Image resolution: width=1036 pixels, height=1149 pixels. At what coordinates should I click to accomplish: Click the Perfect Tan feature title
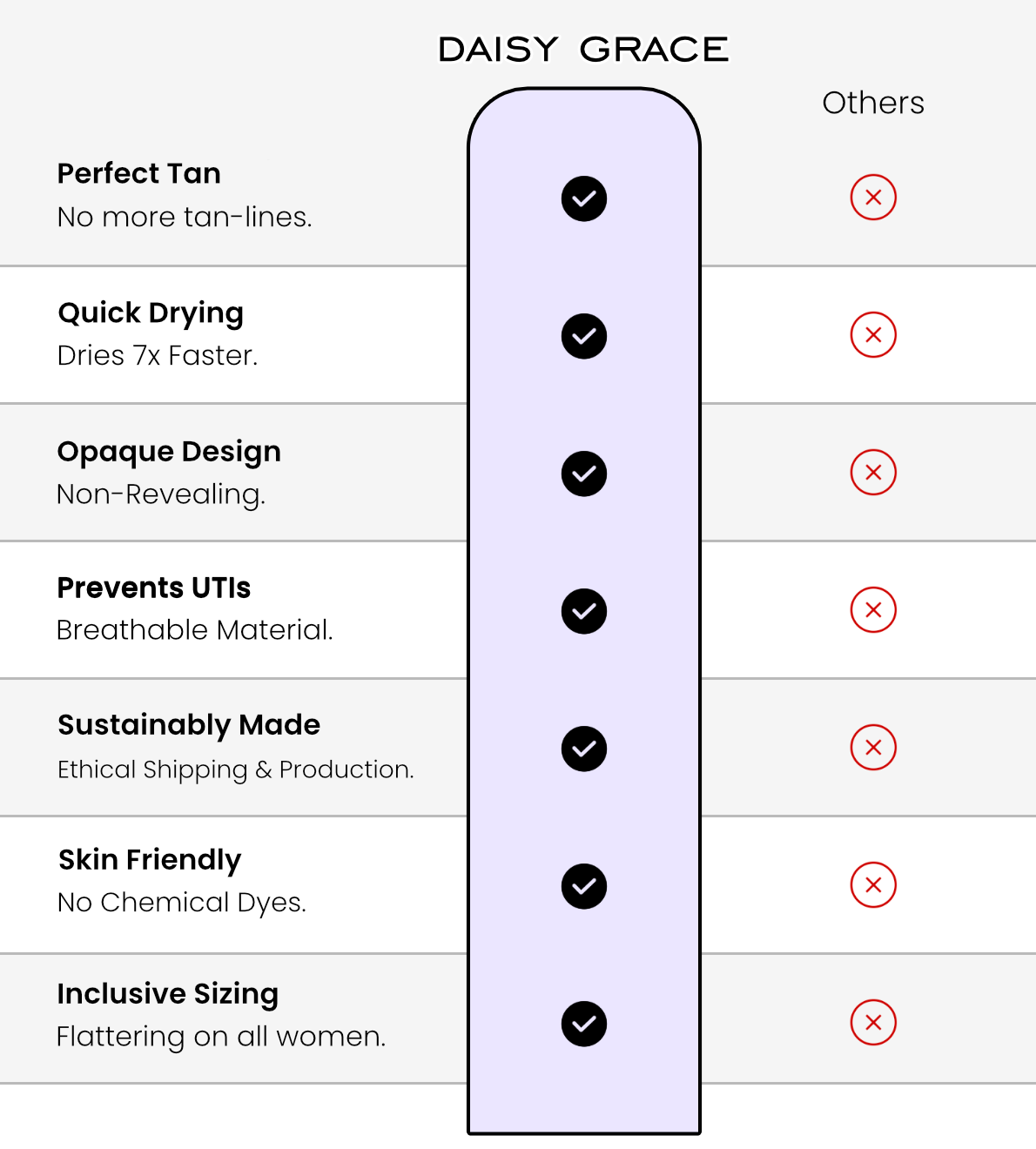(x=139, y=173)
